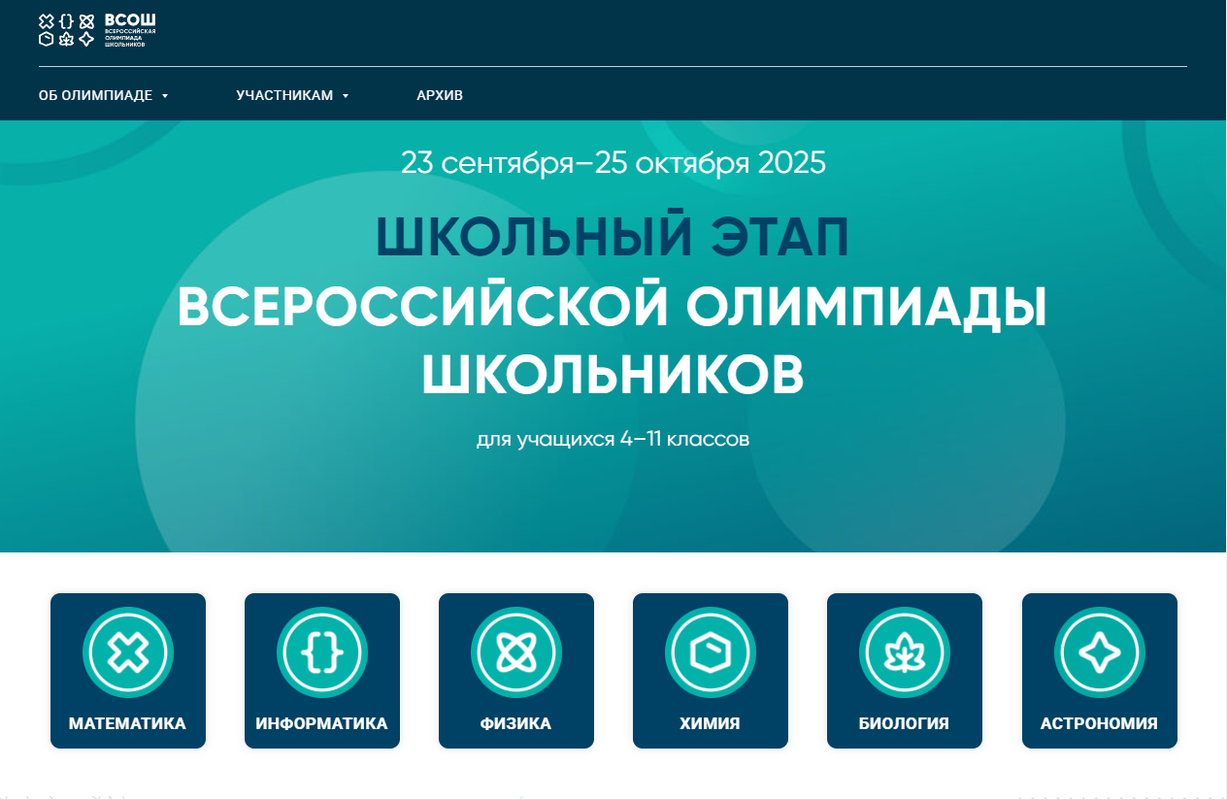Select the Астрономия subject label
This screenshot has width=1227, height=800.
click(x=1099, y=724)
